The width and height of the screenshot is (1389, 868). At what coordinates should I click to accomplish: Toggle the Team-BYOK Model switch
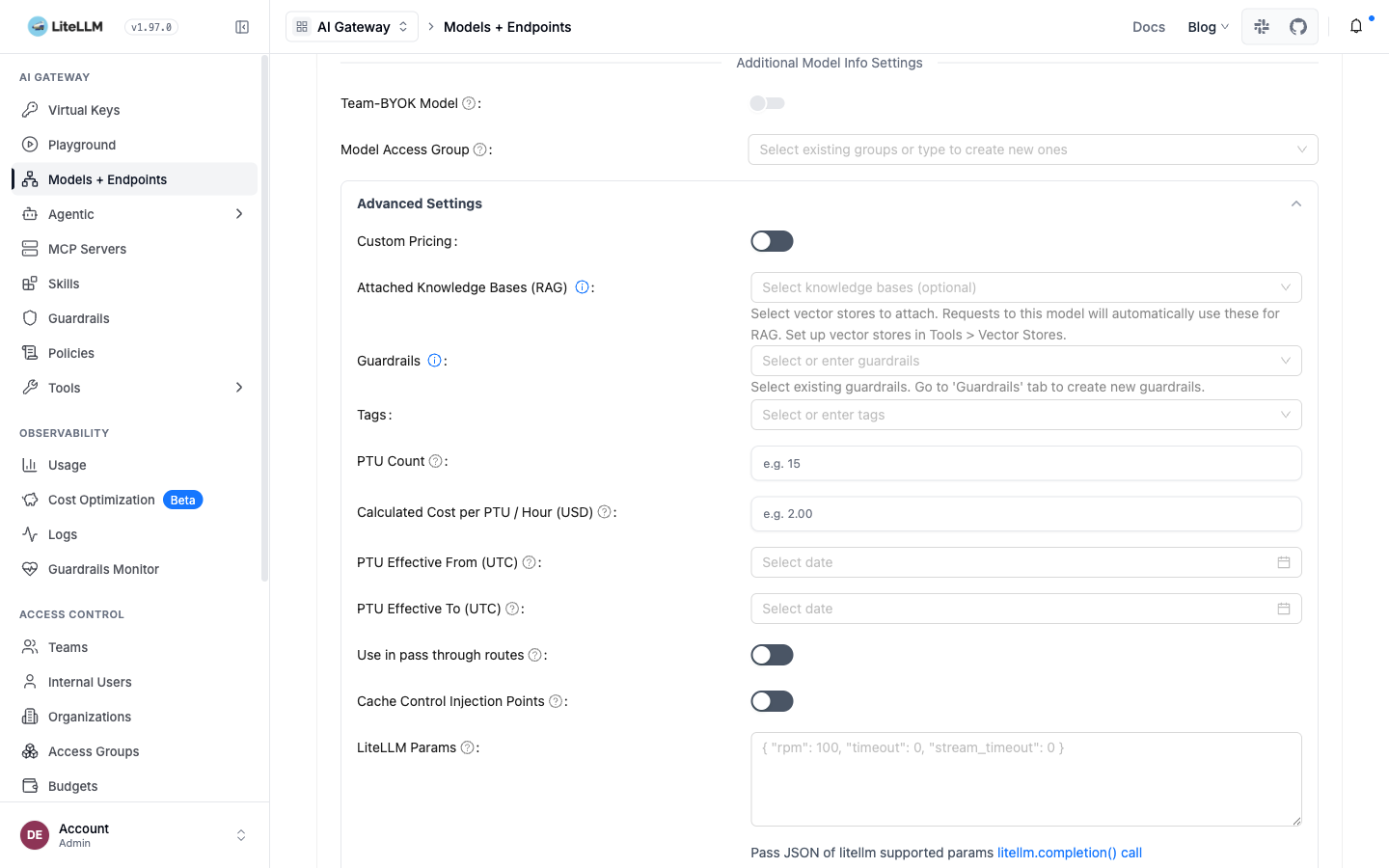(768, 103)
